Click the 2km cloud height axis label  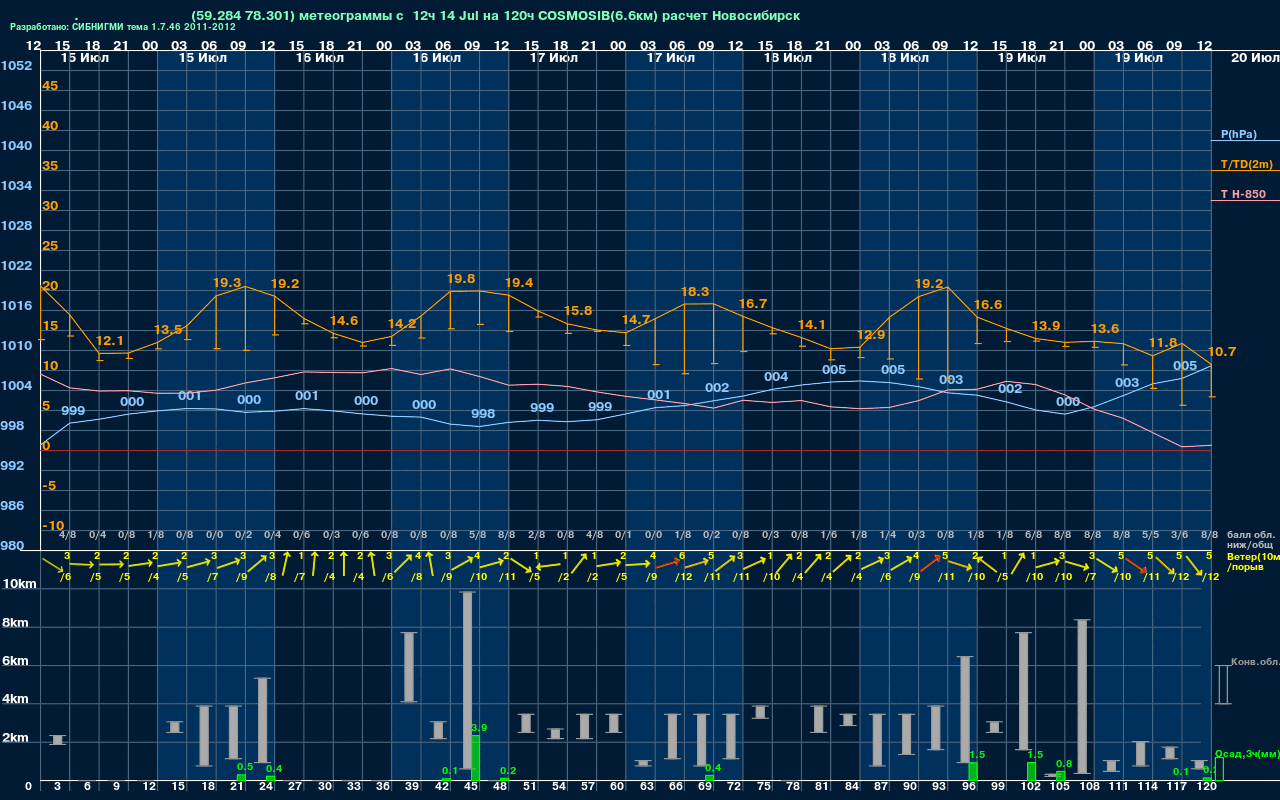15,738
